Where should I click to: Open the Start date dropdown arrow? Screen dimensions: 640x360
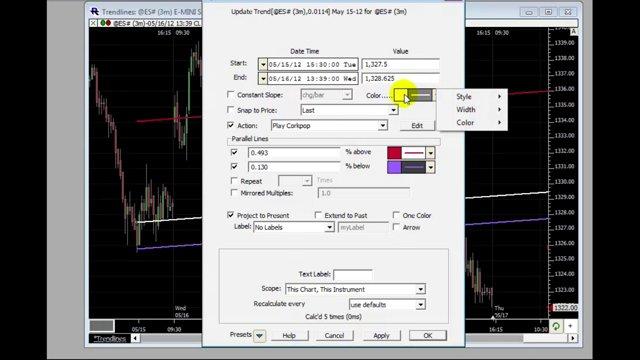coord(262,64)
